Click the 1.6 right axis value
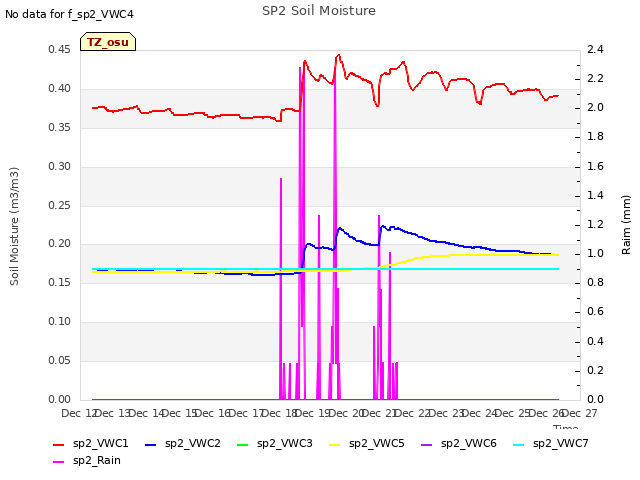 (x=595, y=166)
